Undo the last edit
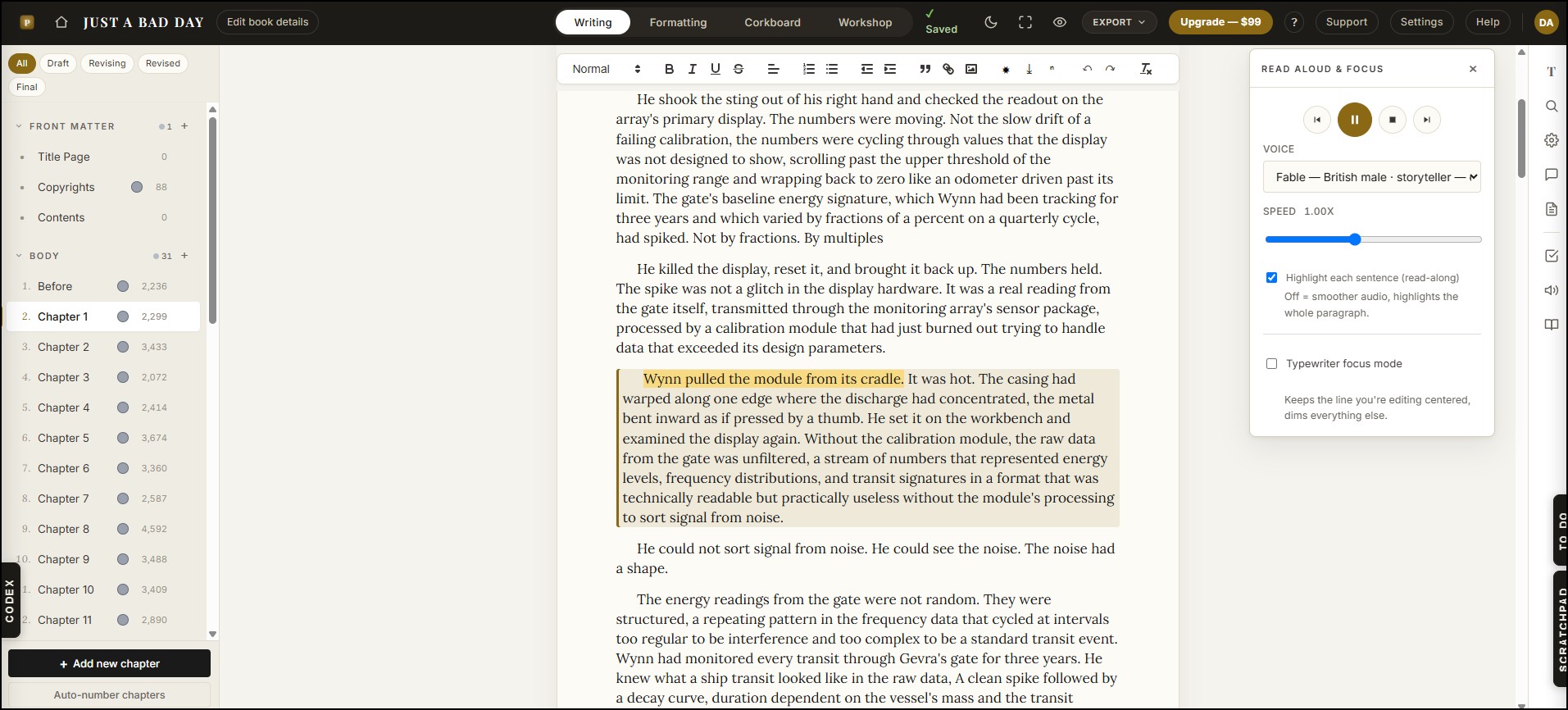The width and height of the screenshot is (1568, 710). (1087, 69)
